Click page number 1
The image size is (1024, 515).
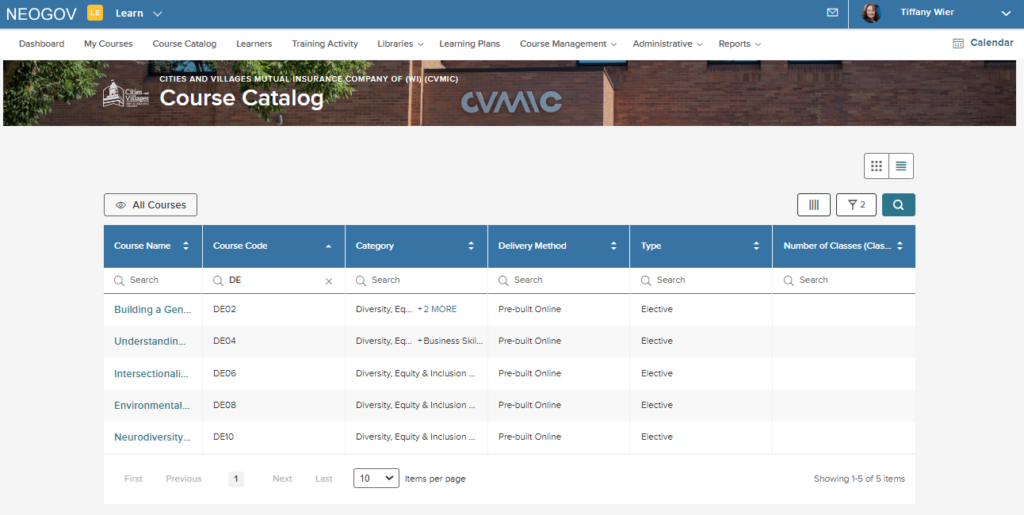tap(236, 478)
